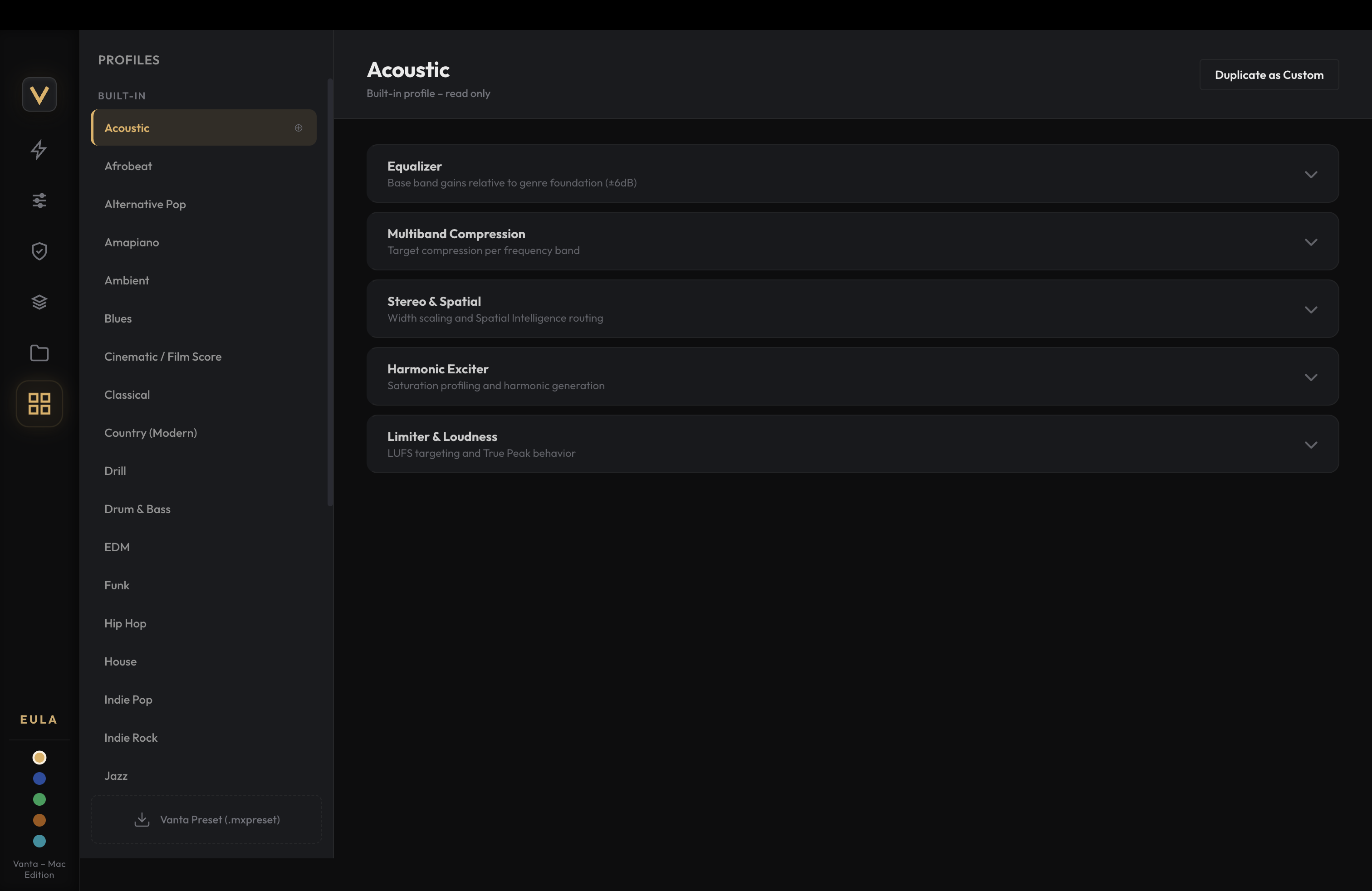
Task: Open the layers stack sidebar icon
Action: point(39,301)
